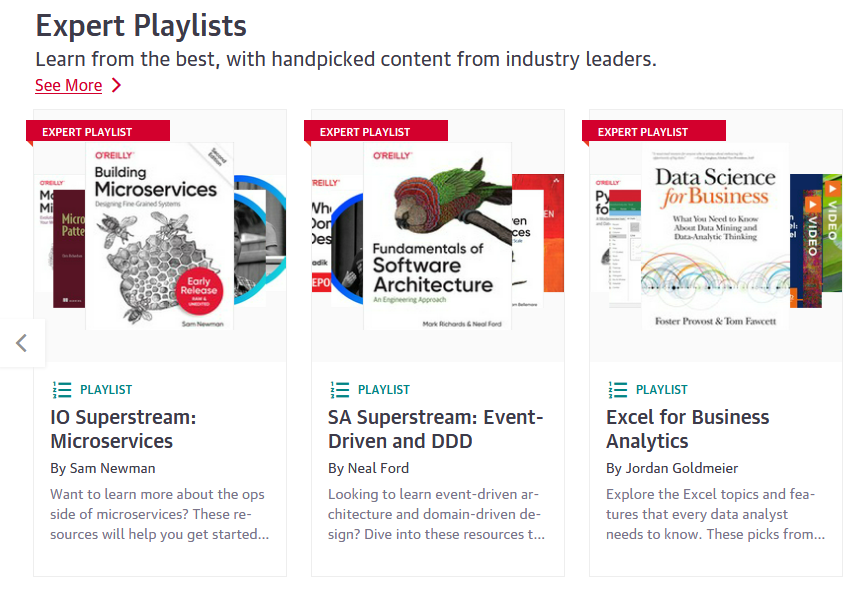Open the Building Microservices book cover
855x592 pixels.
[159, 236]
